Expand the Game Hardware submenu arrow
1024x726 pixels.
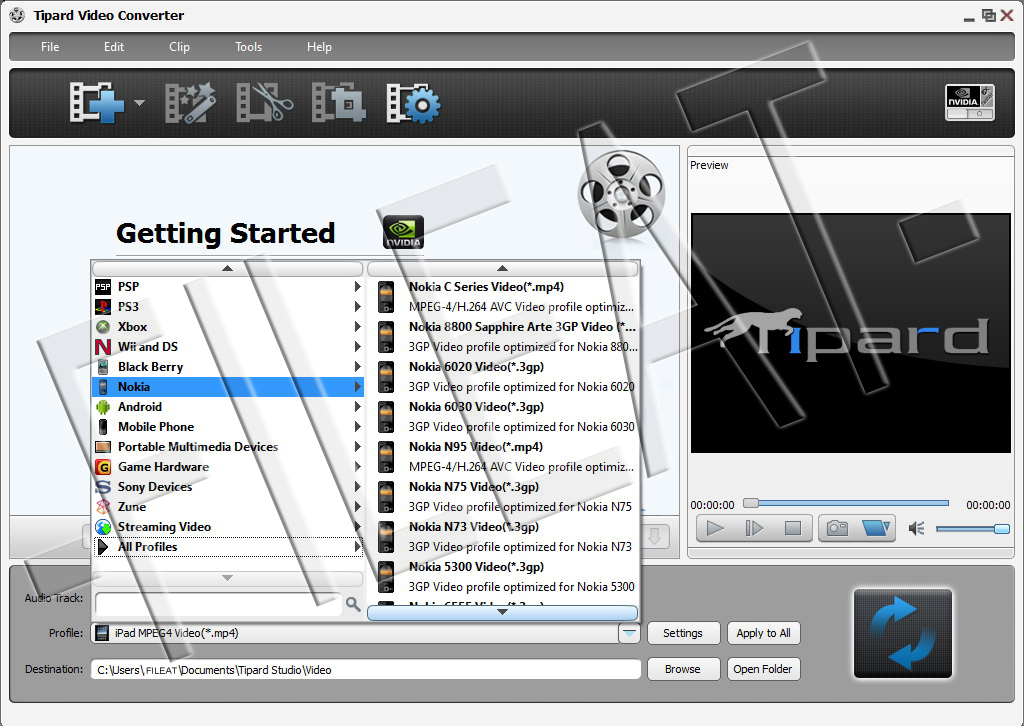point(357,467)
